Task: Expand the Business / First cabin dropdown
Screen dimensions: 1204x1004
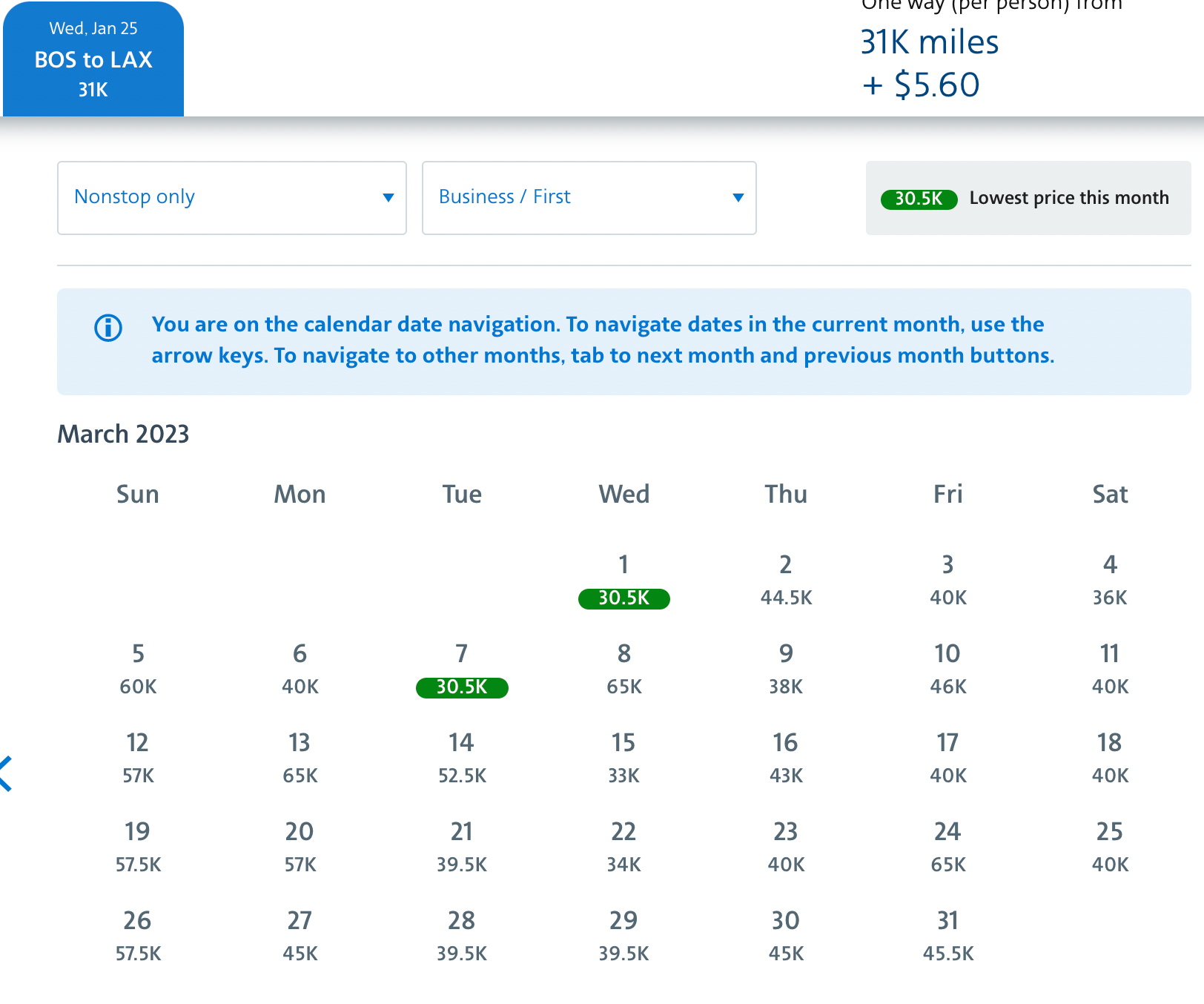Action: pos(589,198)
